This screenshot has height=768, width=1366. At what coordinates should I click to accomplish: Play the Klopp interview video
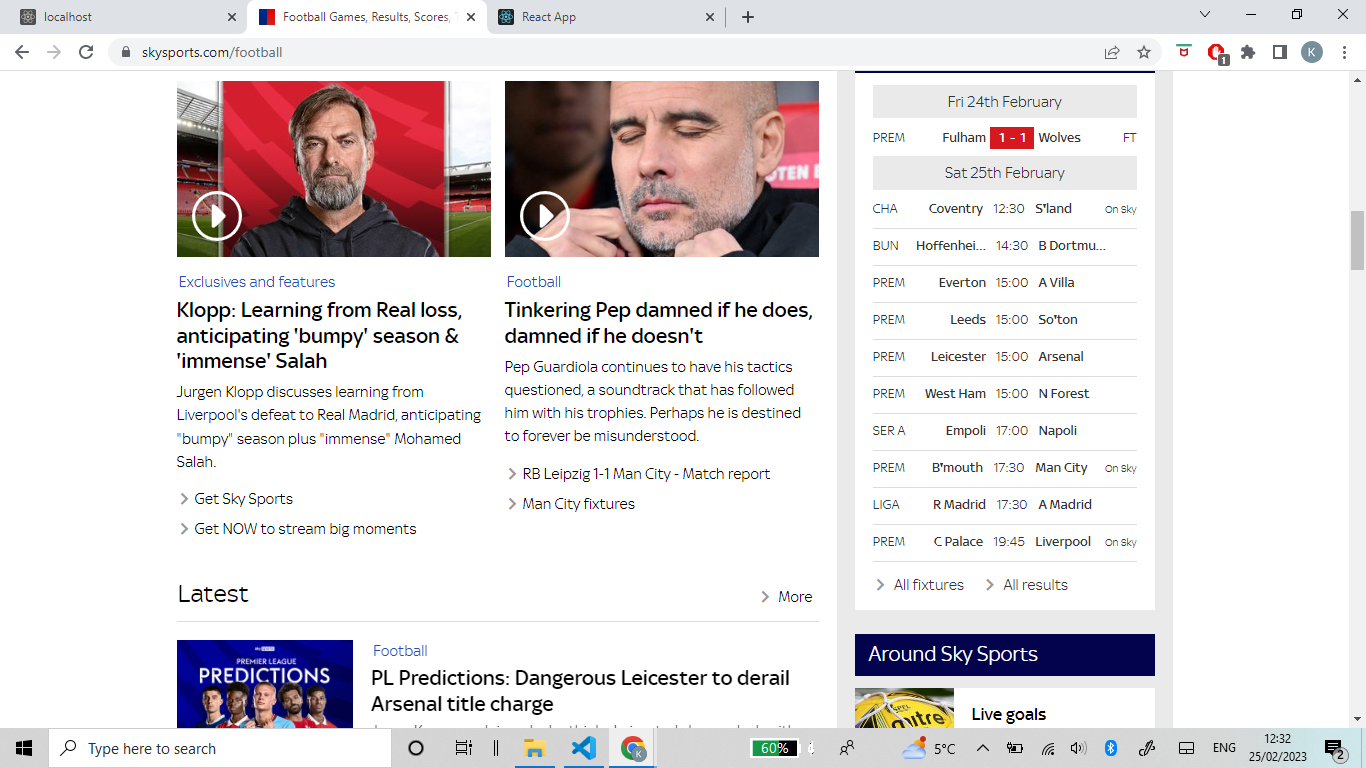click(x=217, y=215)
